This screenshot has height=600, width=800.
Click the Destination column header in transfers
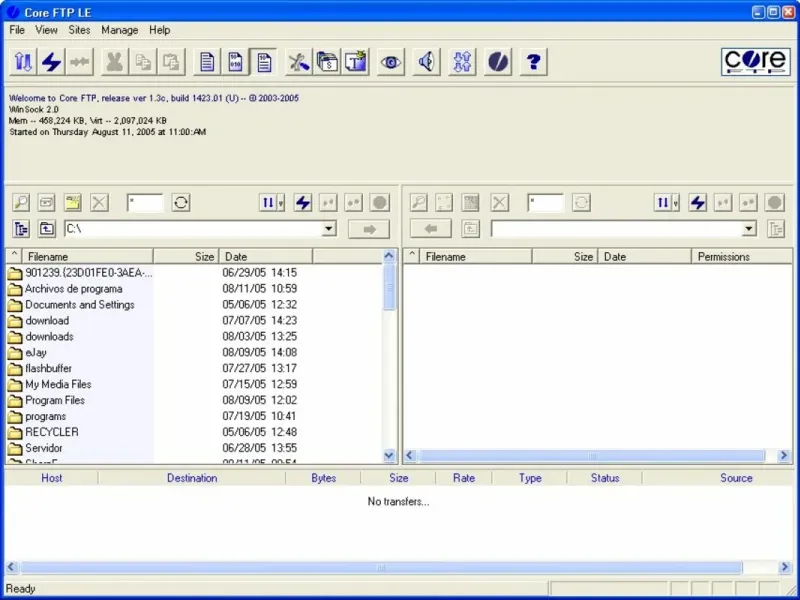click(x=192, y=478)
